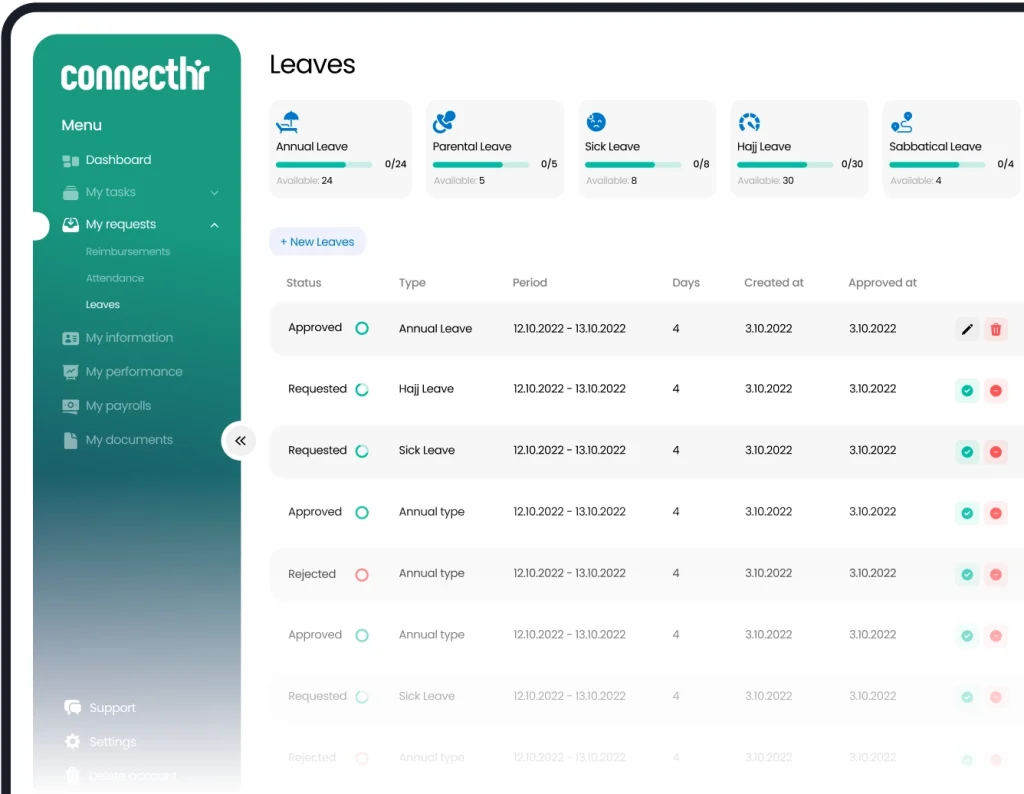This screenshot has width=1024, height=794.
Task: Open the Reimbursements submenu item
Action: 128,251
